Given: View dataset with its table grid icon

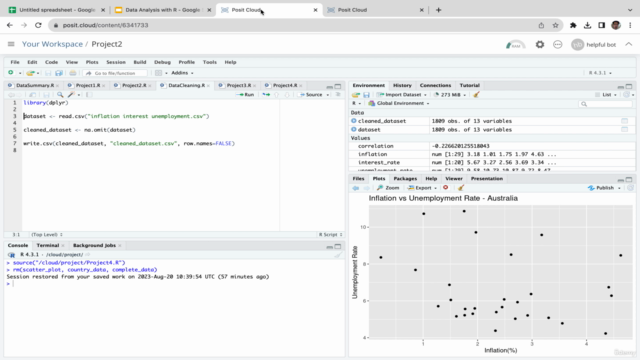Looking at the screenshot, I should click(624, 129).
